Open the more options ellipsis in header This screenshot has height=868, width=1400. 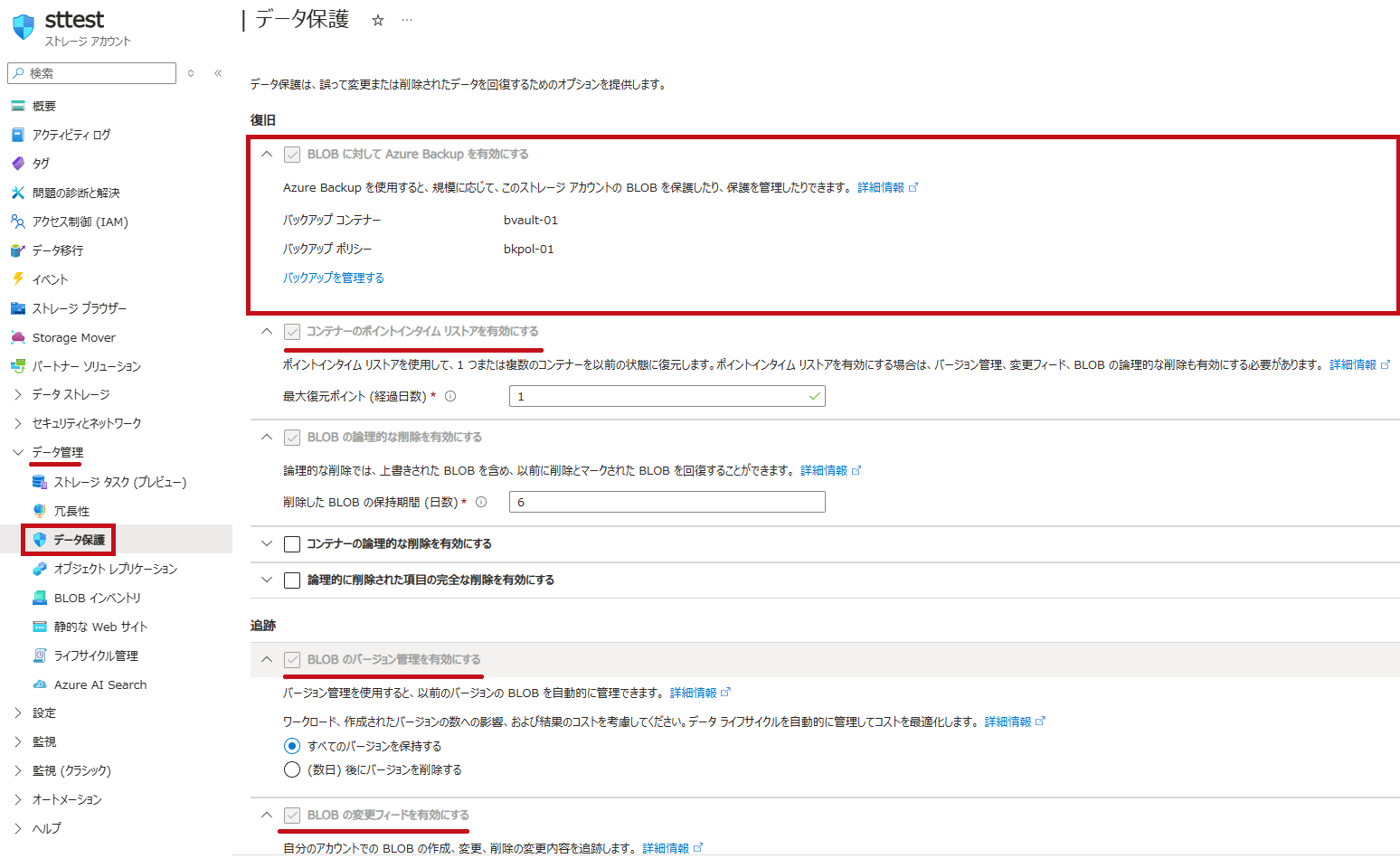click(x=407, y=20)
